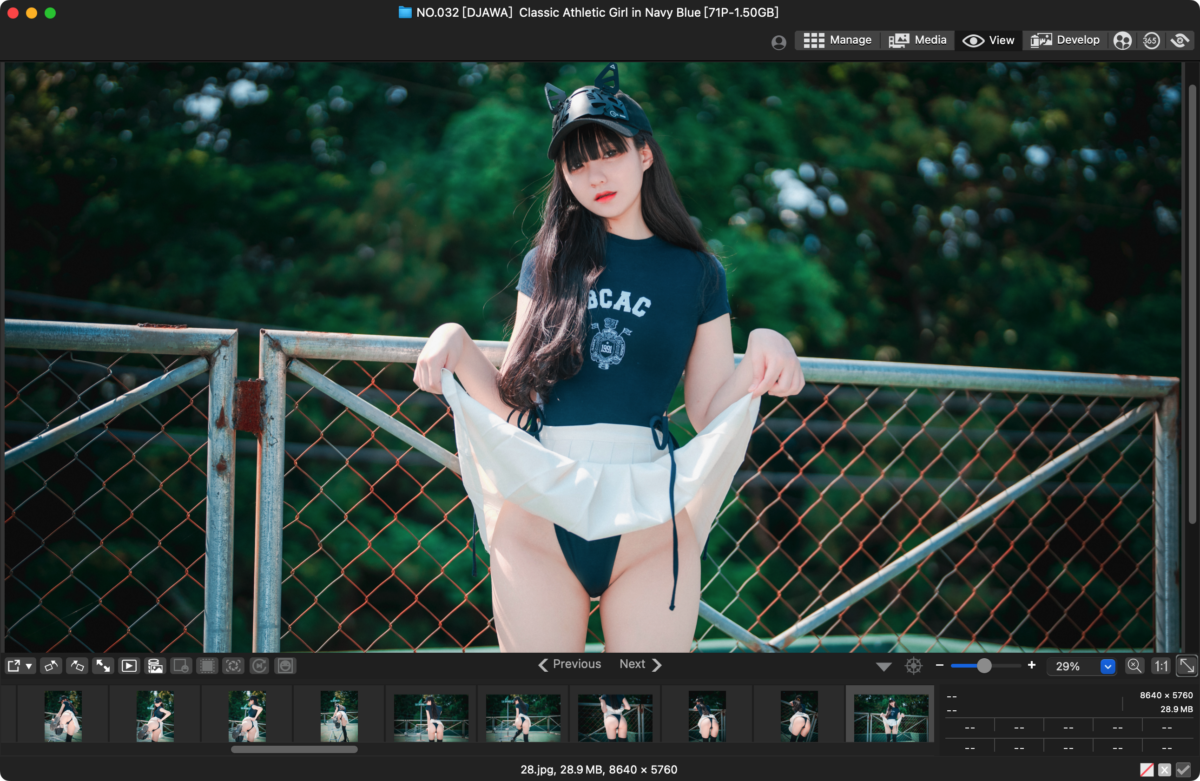Screen dimensions: 1200x781
Task: Open the circular dashboard mode icon
Action: (1123, 40)
